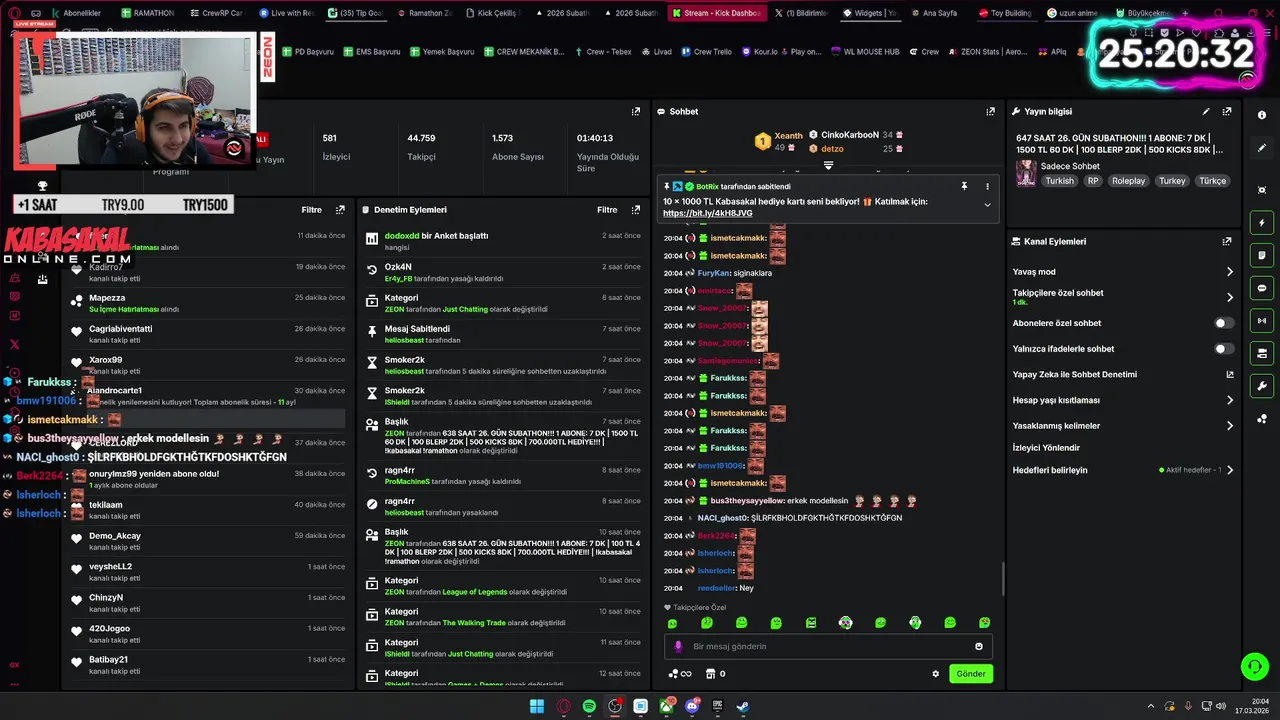Click the Roleplay stream tag
This screenshot has width=1280, height=720.
coord(1129,181)
